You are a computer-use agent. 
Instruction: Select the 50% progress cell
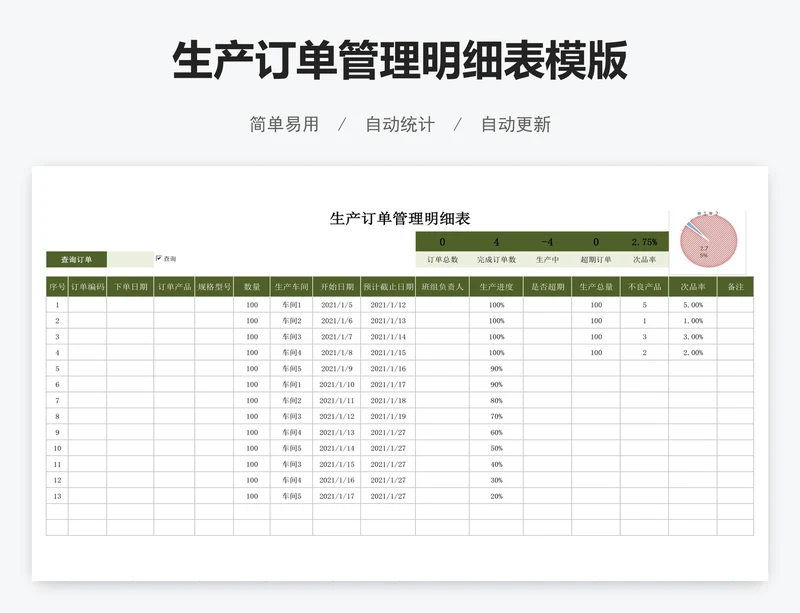(496, 448)
